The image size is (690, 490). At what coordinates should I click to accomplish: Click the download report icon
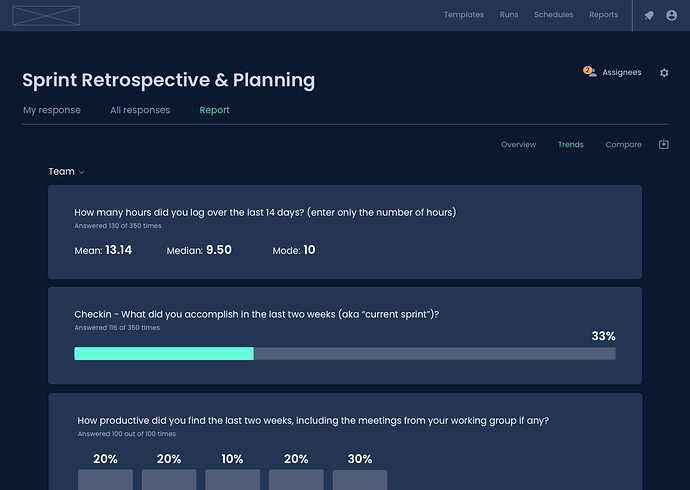tap(664, 145)
